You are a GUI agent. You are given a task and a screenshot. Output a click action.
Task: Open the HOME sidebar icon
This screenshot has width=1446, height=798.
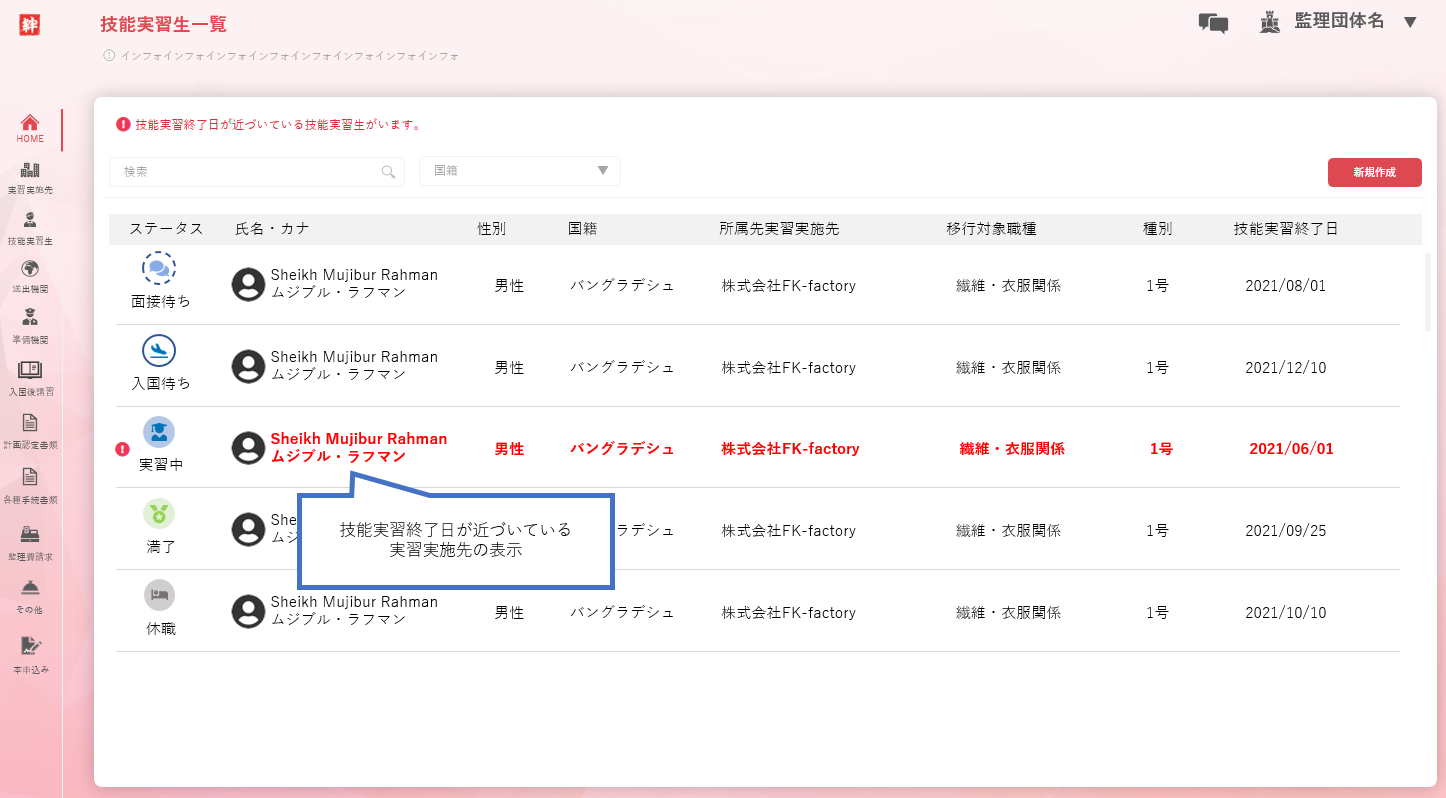30,124
